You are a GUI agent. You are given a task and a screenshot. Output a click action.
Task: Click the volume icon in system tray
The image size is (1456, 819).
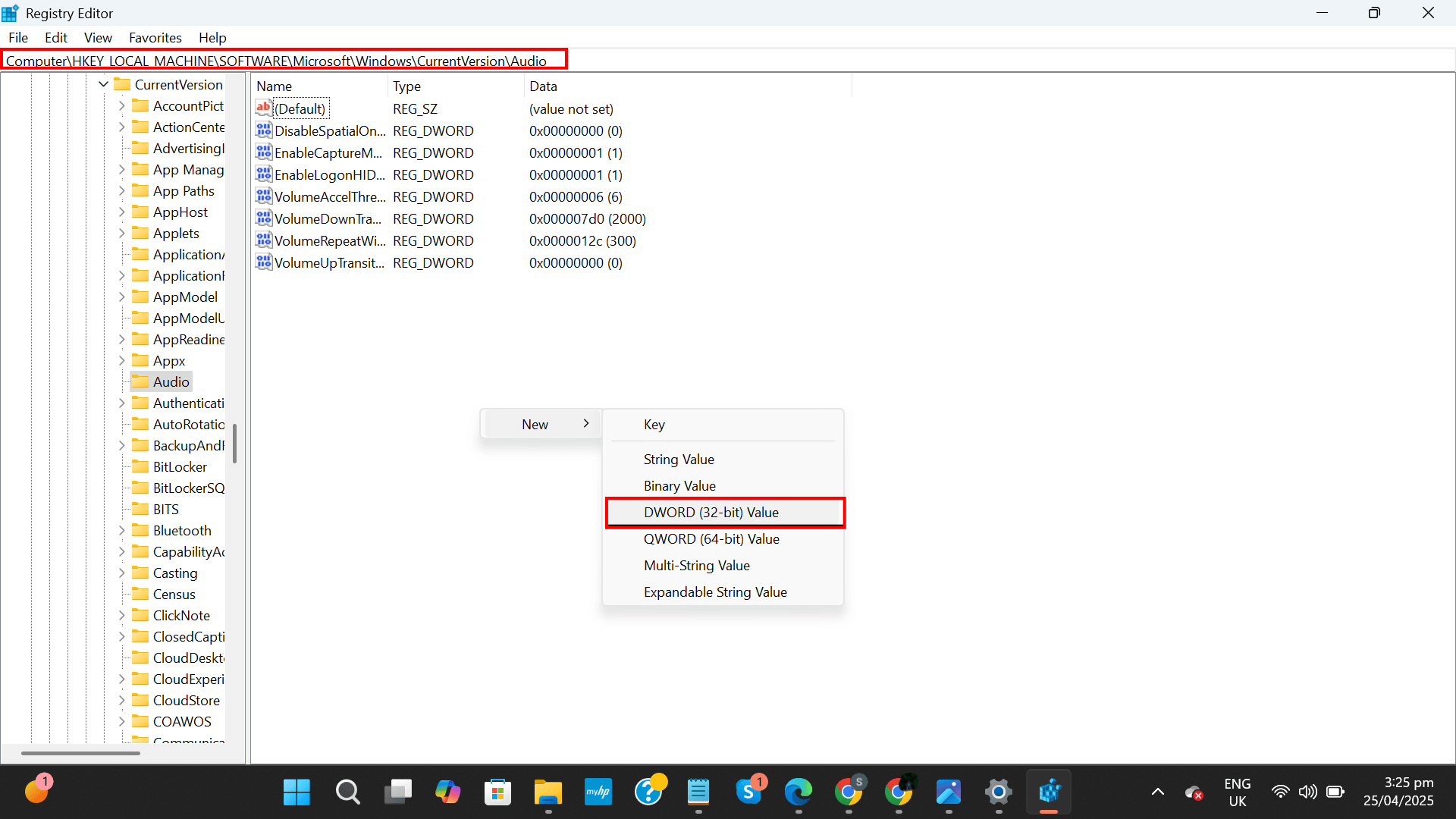1308,791
